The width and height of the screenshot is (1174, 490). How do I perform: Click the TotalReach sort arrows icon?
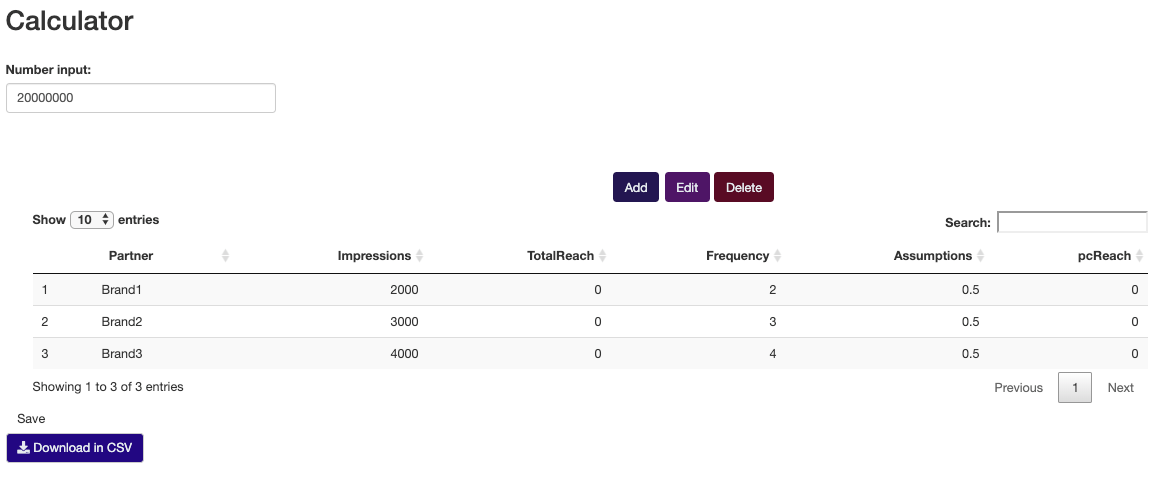603,256
